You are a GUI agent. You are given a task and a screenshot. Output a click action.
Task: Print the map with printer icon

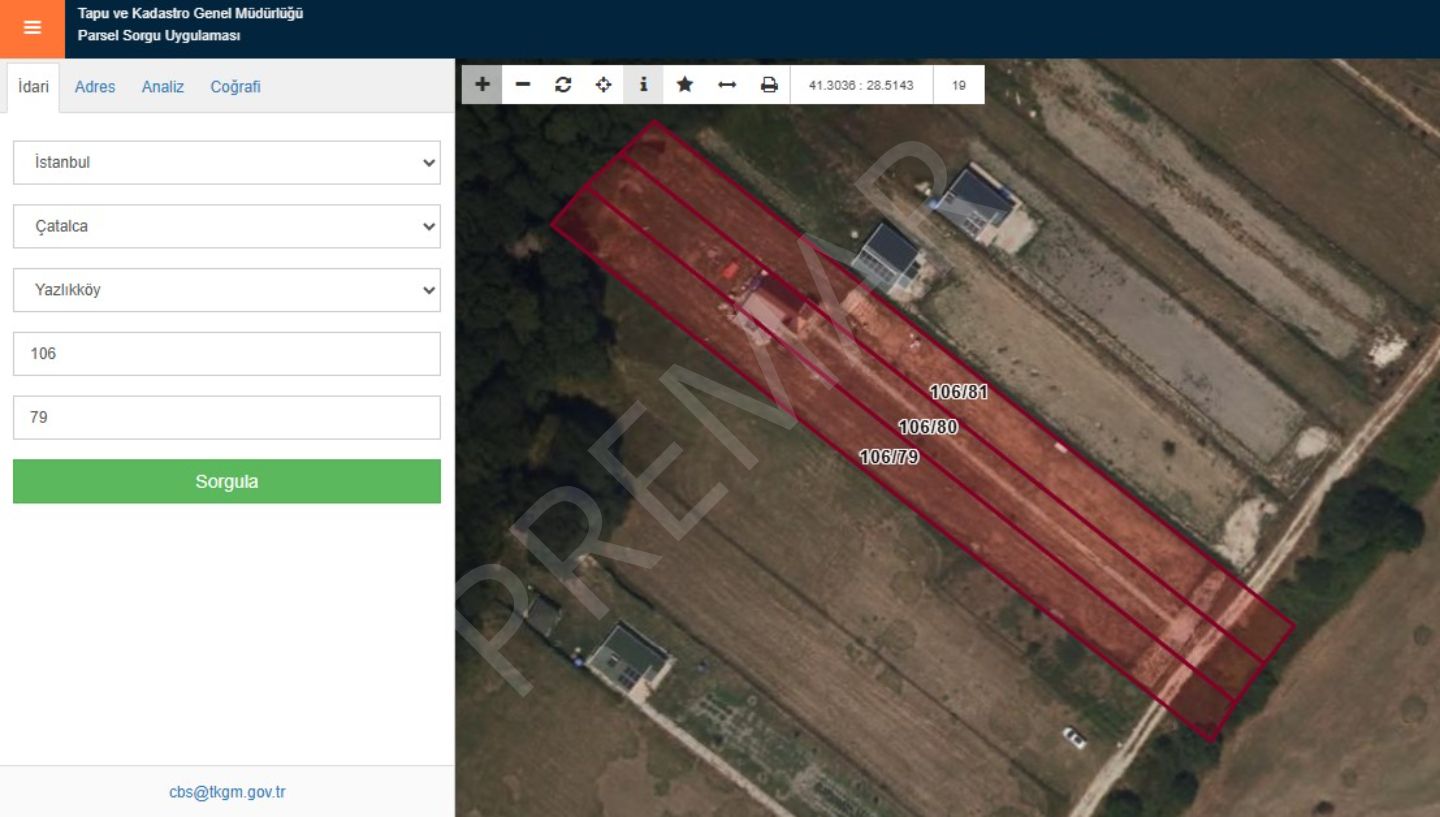768,85
